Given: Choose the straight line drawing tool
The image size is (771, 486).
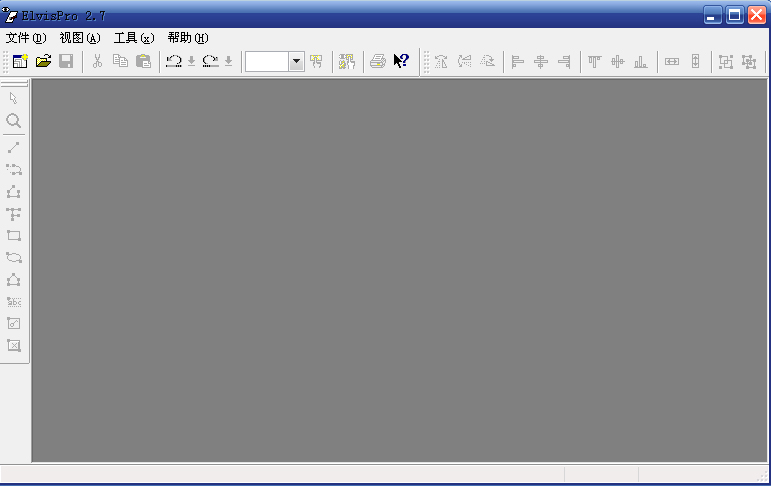Looking at the screenshot, I should pyautogui.click(x=14, y=147).
